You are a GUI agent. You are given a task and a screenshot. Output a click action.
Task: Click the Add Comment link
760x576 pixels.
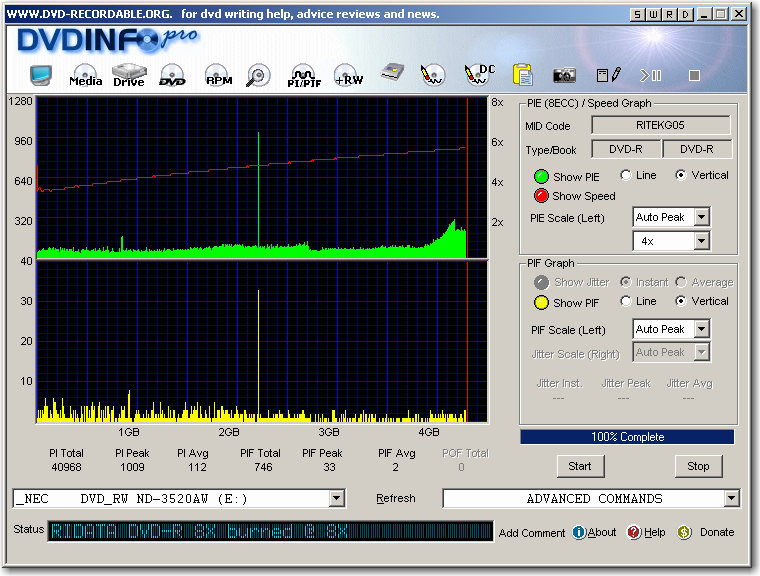(x=532, y=533)
